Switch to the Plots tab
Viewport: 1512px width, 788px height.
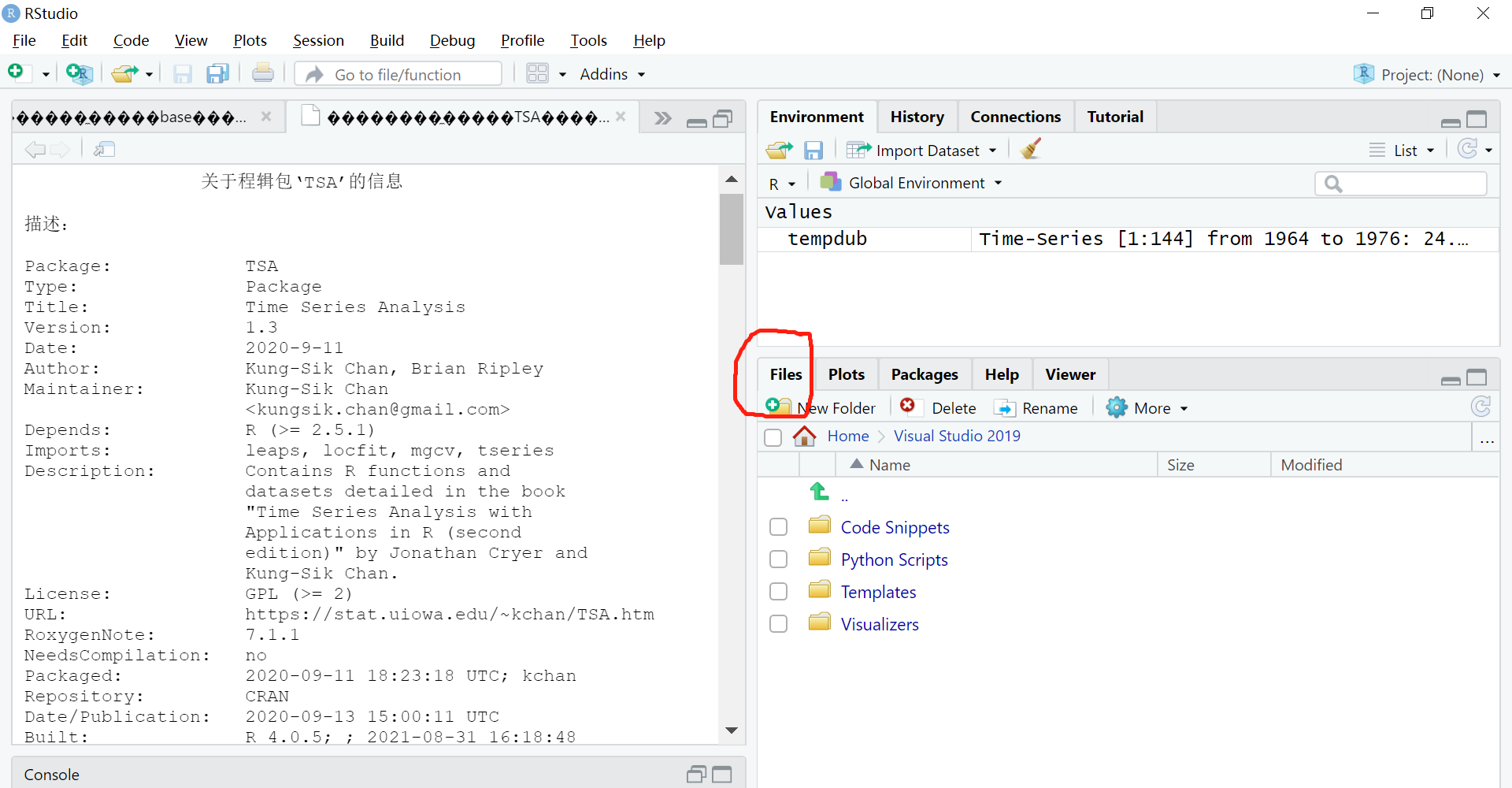(846, 374)
